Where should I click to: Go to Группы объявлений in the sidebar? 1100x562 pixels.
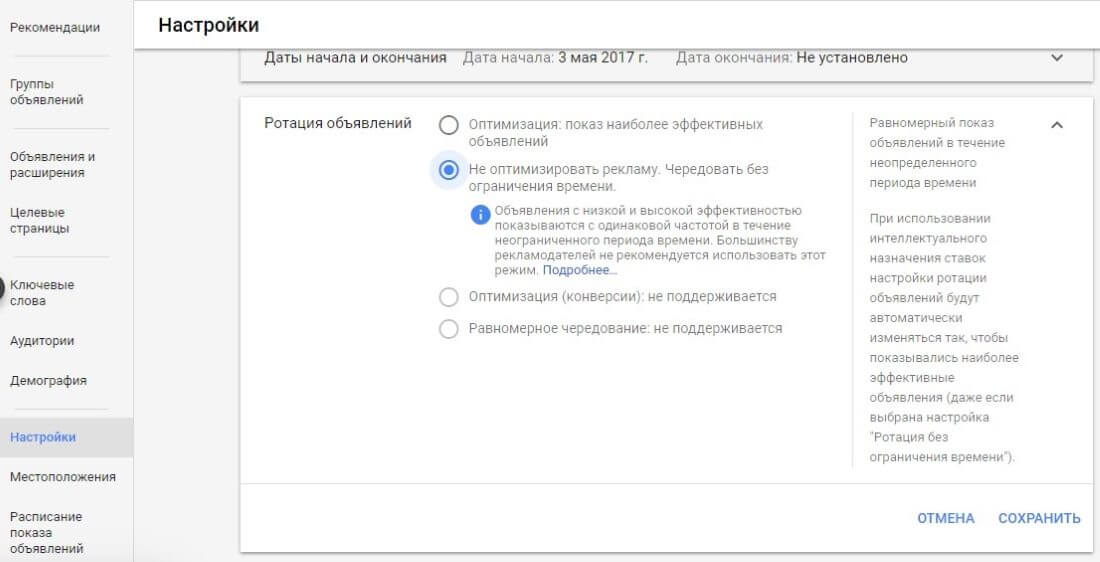46,92
